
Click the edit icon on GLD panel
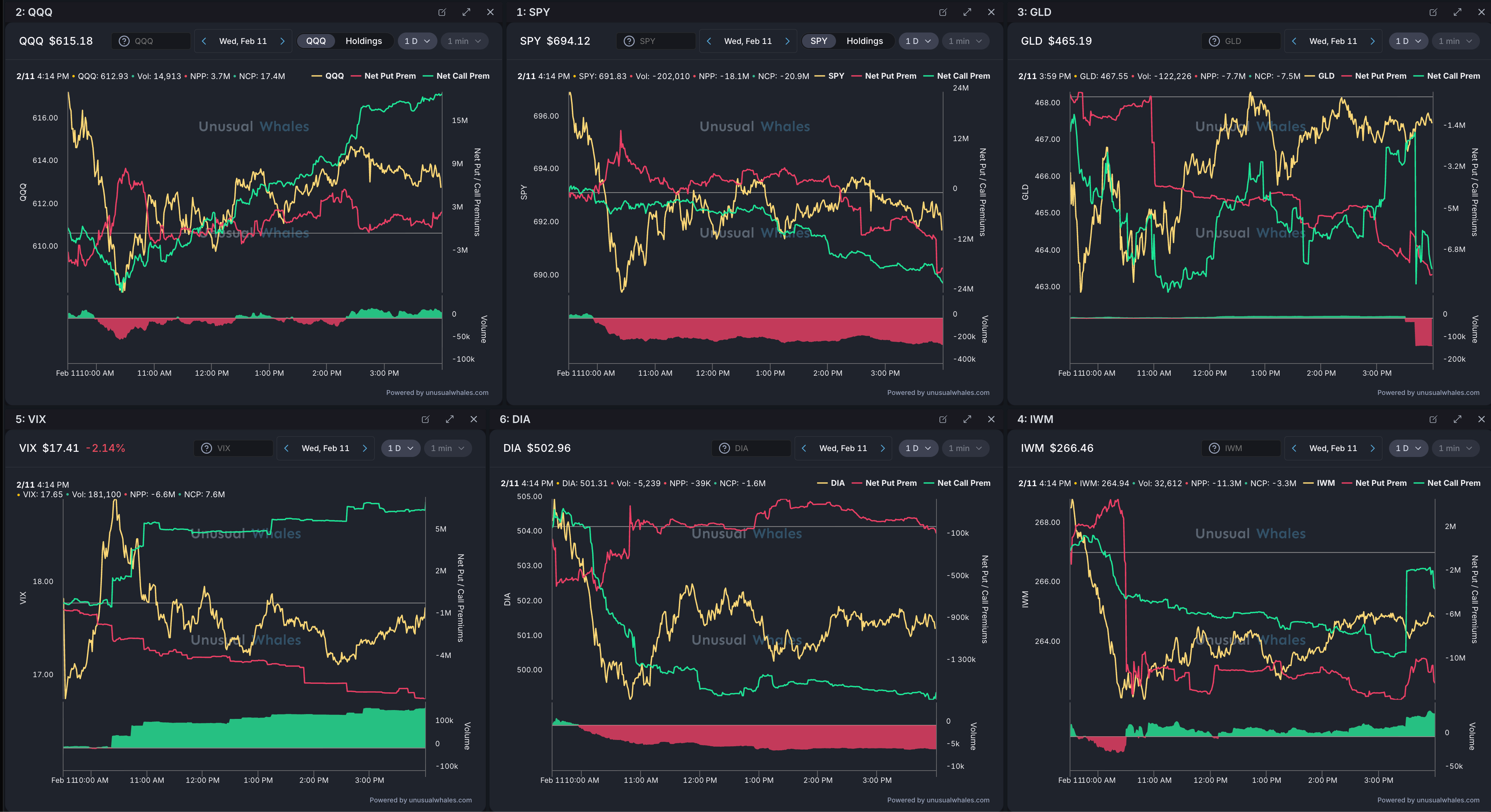click(1433, 12)
